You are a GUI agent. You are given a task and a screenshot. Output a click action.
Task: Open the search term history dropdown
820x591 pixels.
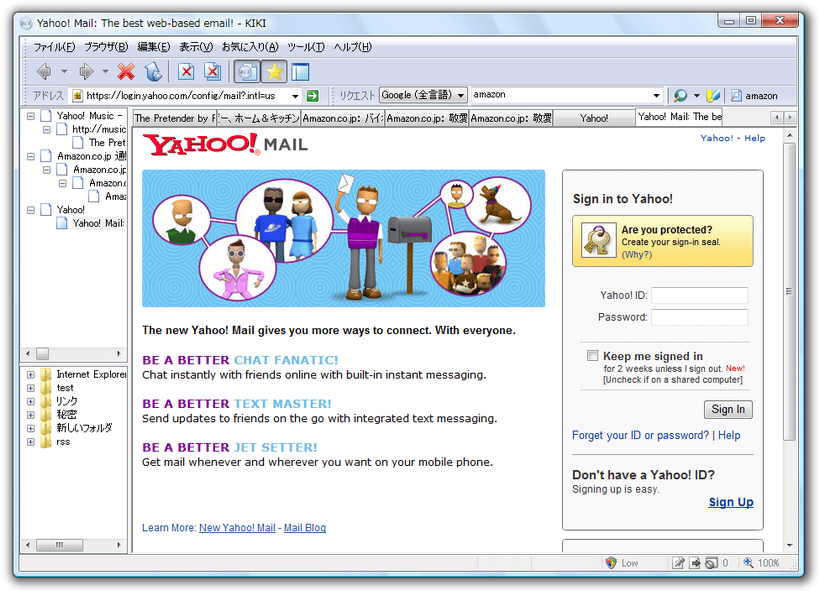tap(656, 95)
